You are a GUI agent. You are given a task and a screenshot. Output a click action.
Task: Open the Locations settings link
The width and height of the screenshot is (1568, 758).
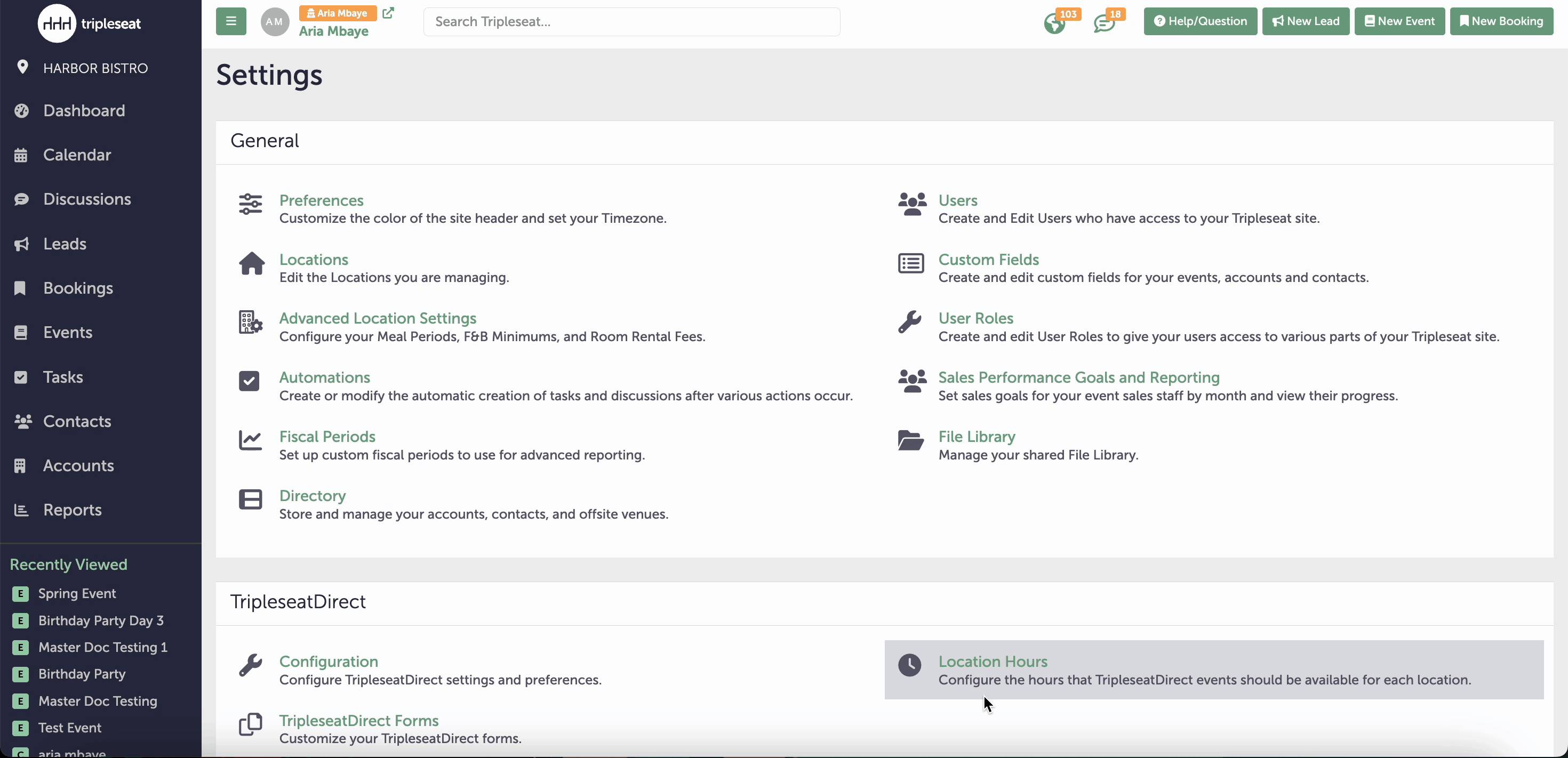[314, 259]
